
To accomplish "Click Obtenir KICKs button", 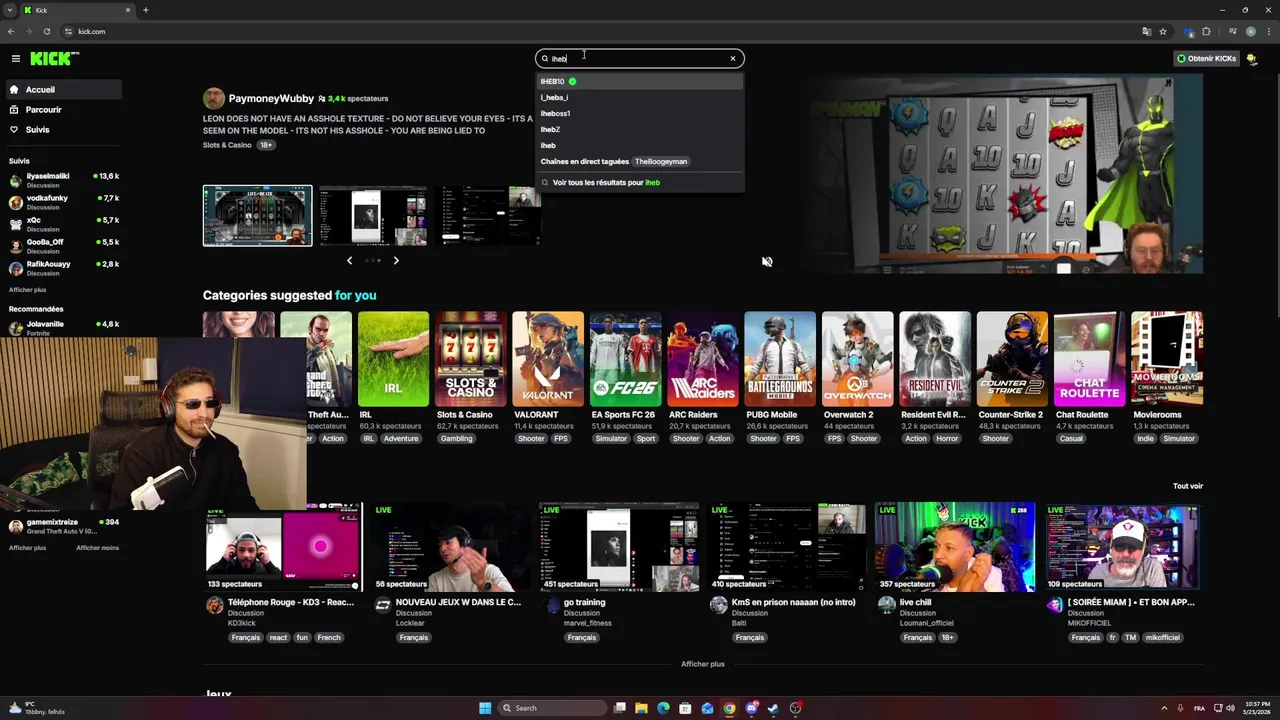I will pos(1207,59).
